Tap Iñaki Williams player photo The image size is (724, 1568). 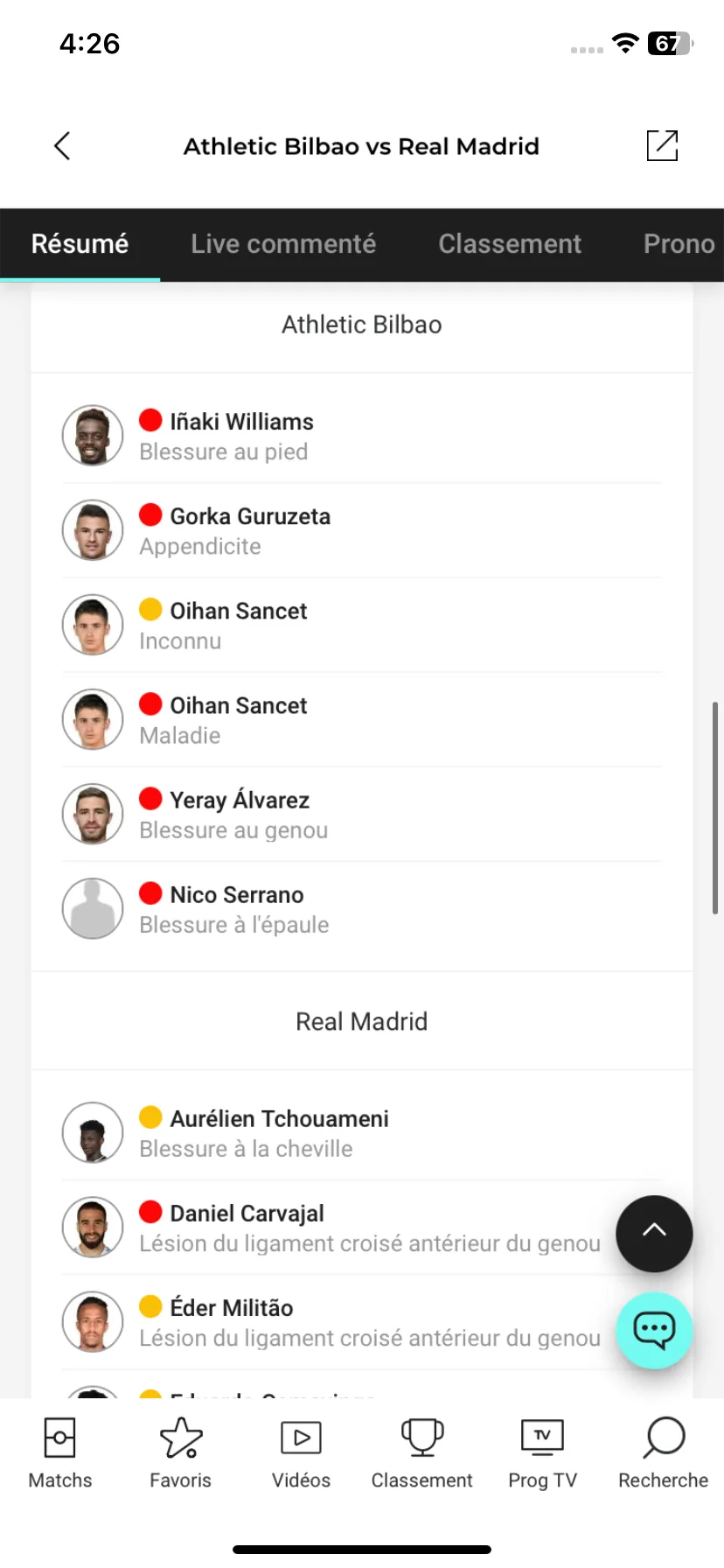(93, 436)
